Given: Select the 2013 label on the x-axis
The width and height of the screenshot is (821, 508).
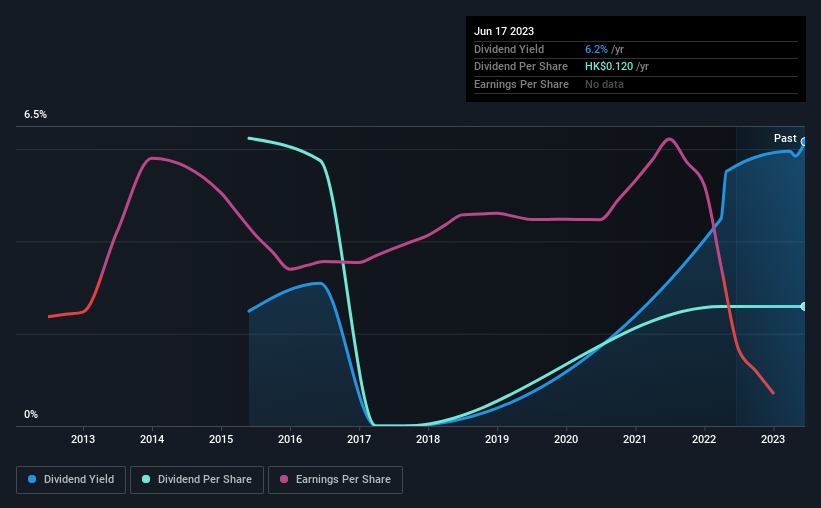Looking at the screenshot, I should point(83,439).
